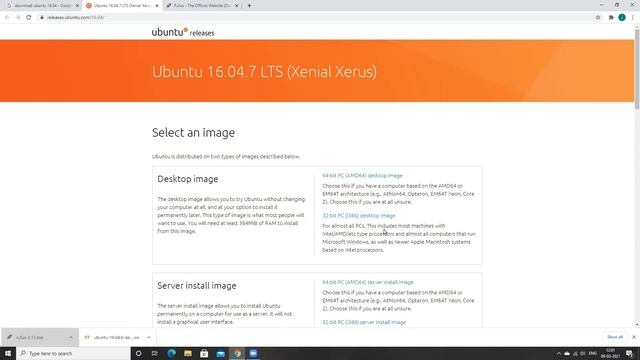Viewport: 640px width, 360px height.
Task: Click the Desktop image heading
Action: pyautogui.click(x=188, y=179)
